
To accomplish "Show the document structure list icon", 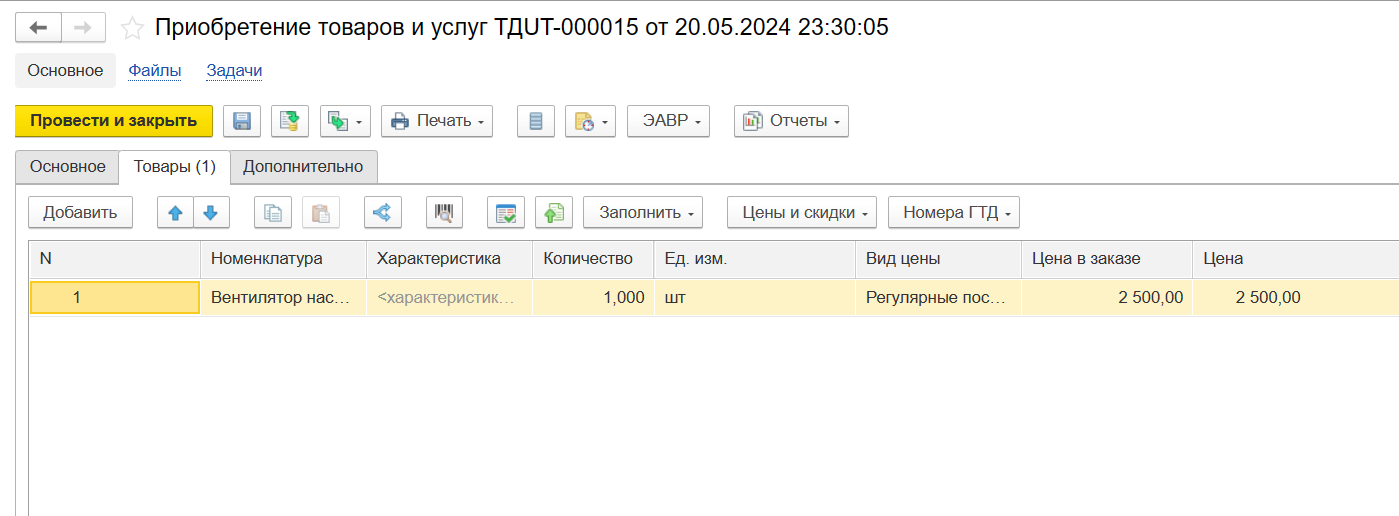I will pyautogui.click(x=536, y=121).
